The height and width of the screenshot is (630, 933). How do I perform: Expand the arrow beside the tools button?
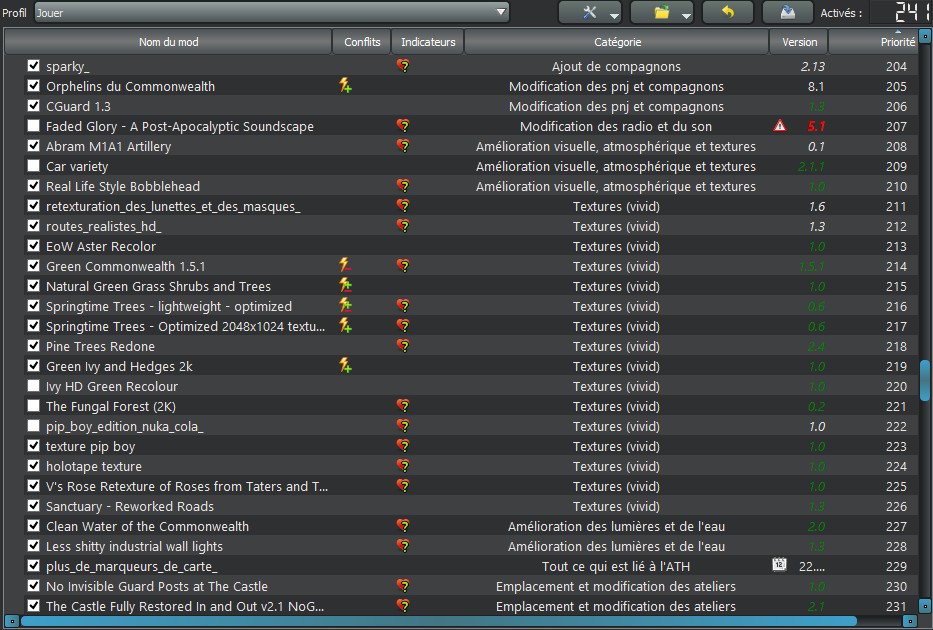(615, 15)
